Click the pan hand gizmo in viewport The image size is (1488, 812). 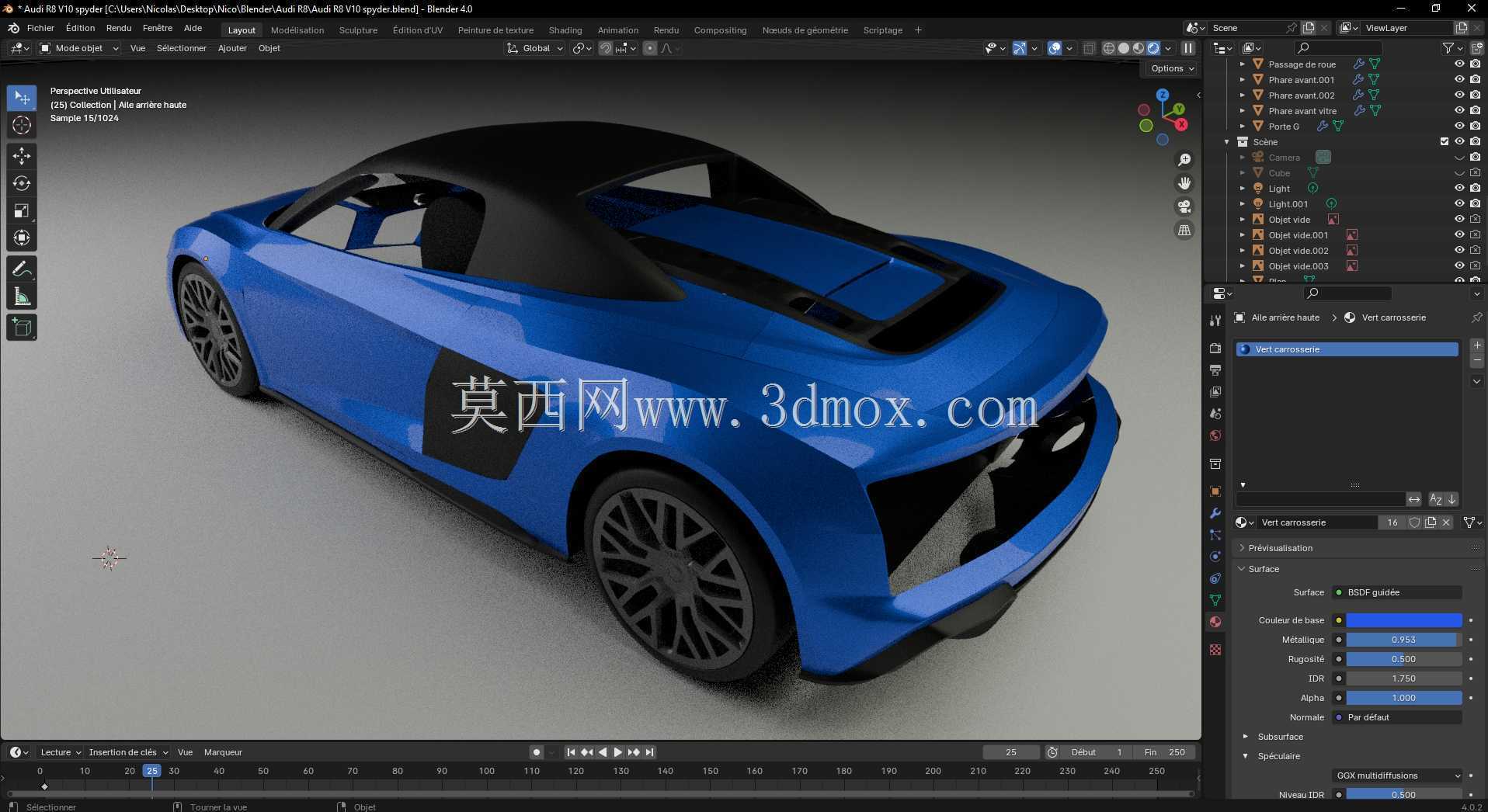1184,183
